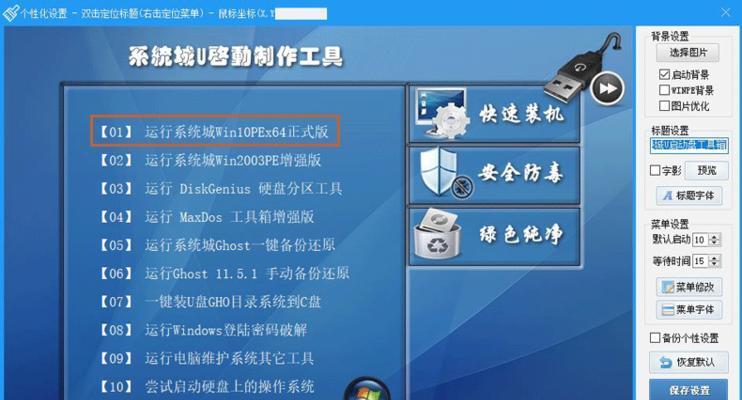The image size is (742, 400).
Task: Click the fast-forward arrow circle icon
Action: click(x=607, y=89)
